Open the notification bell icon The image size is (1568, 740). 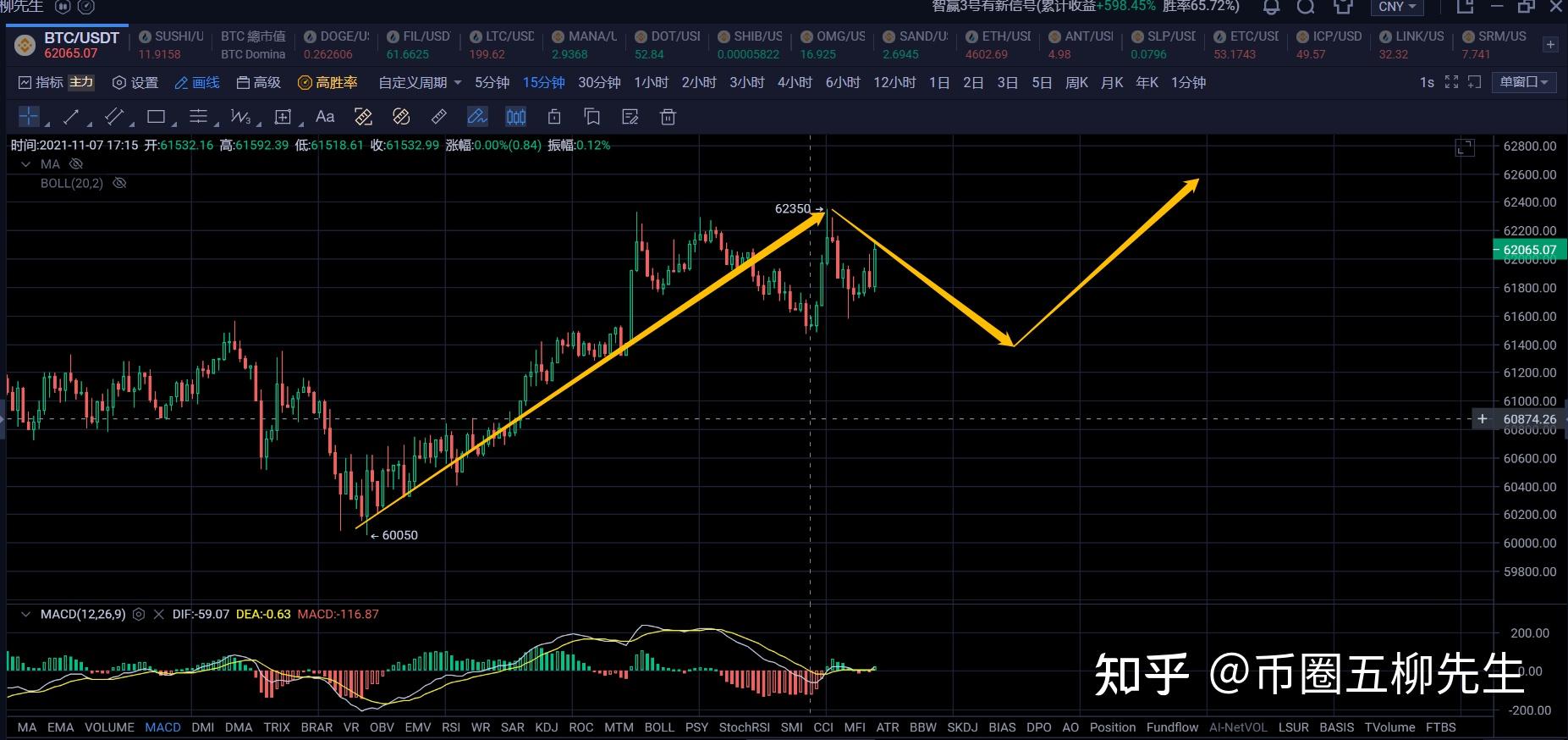click(x=1271, y=7)
